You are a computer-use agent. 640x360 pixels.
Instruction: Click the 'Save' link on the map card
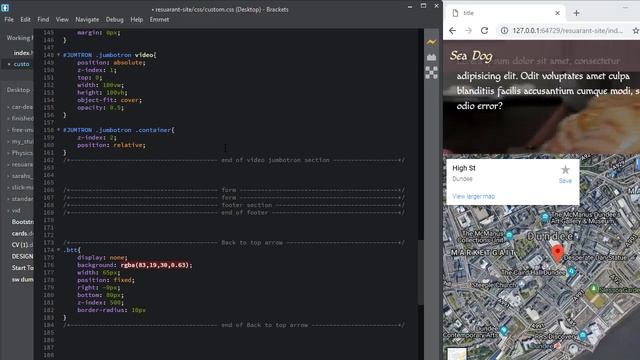pos(565,181)
